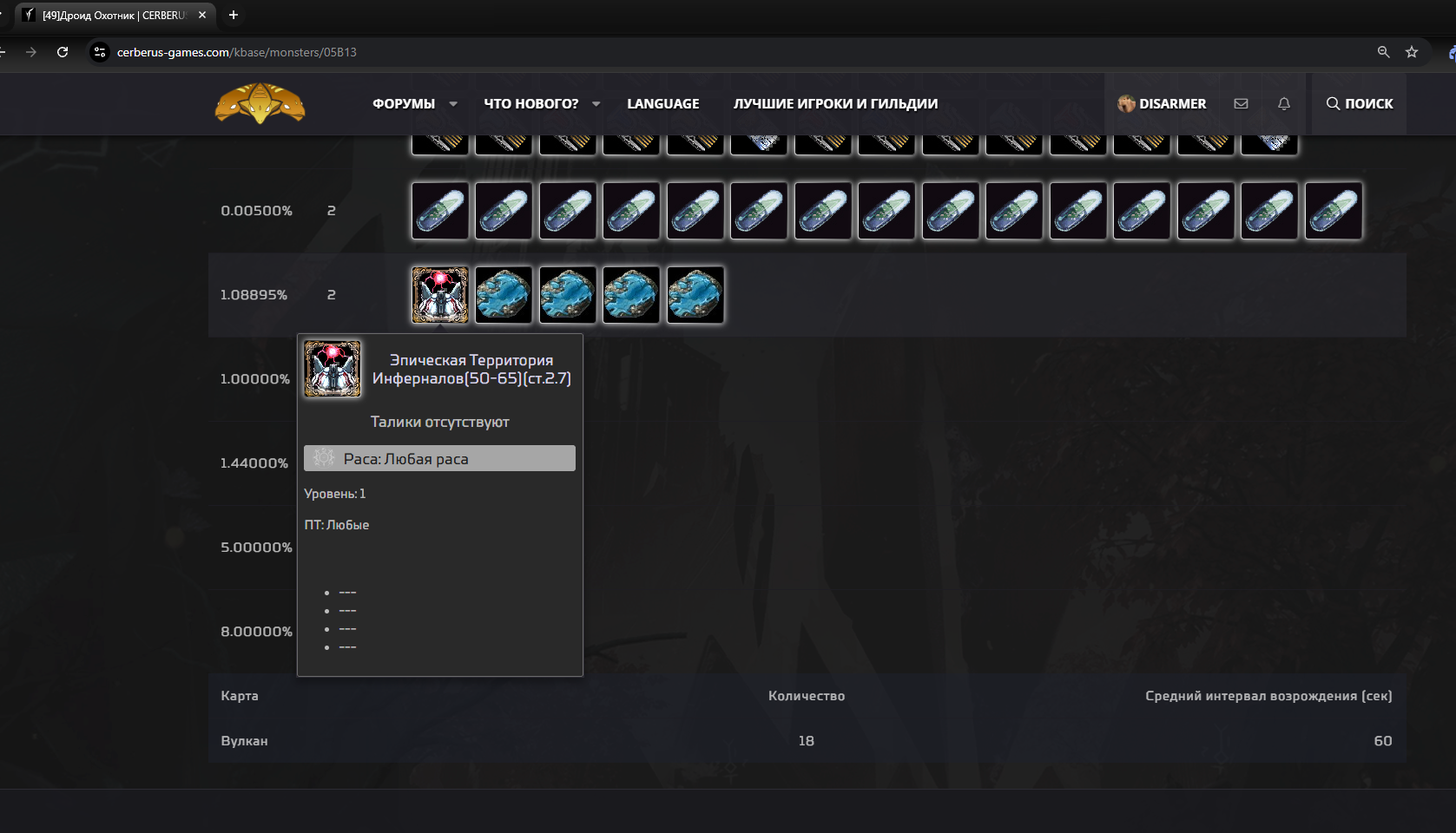Image resolution: width=1456 pixels, height=833 pixels.
Task: Select the infernal territory item in the 1.08895% row
Action: point(439,295)
